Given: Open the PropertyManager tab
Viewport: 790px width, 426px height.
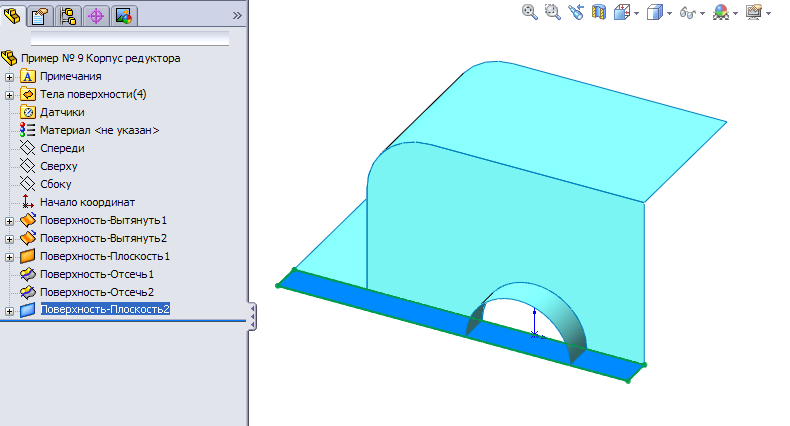Looking at the screenshot, I should (x=40, y=16).
